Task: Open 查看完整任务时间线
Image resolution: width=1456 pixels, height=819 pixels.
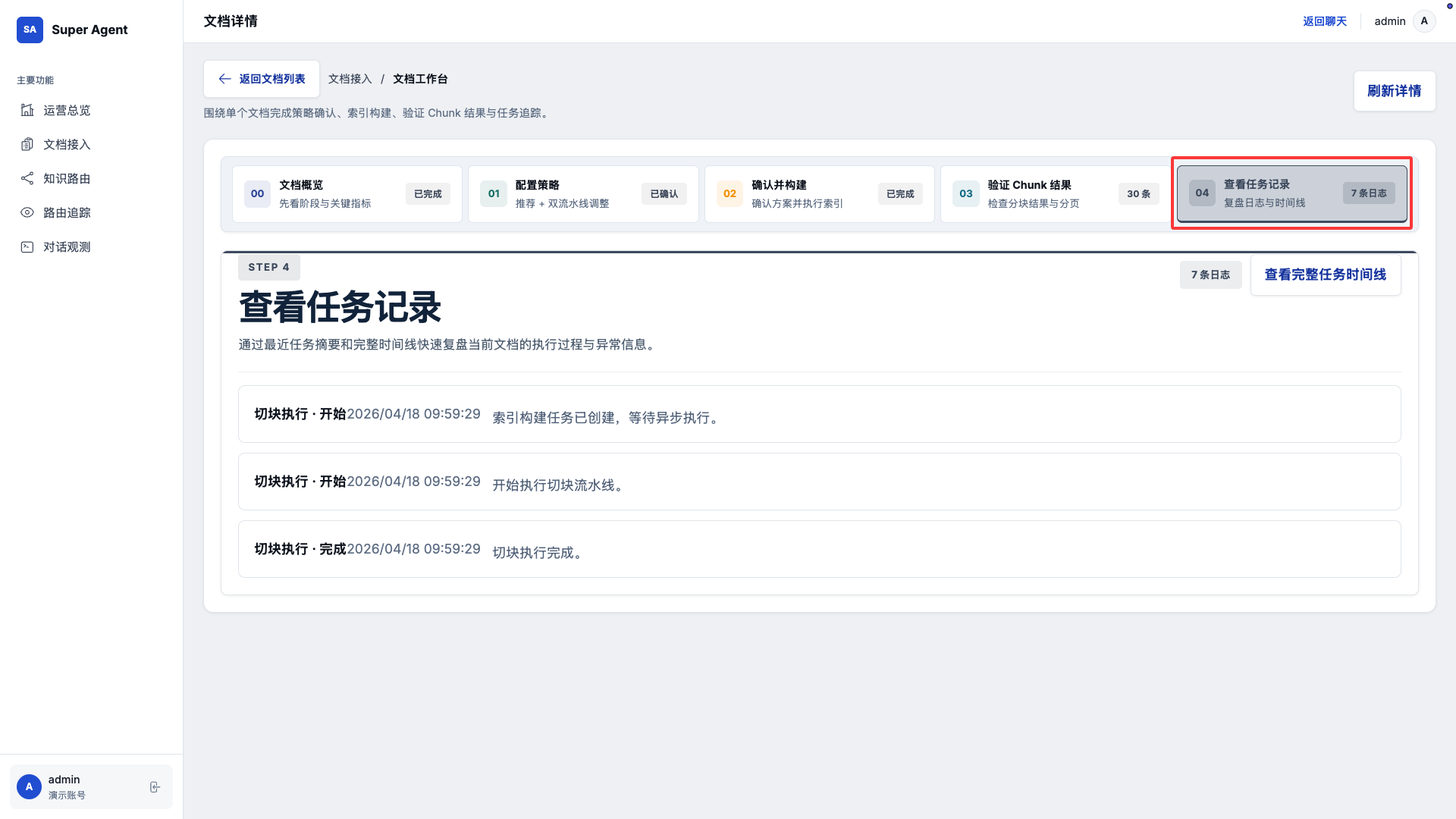Action: [1325, 275]
